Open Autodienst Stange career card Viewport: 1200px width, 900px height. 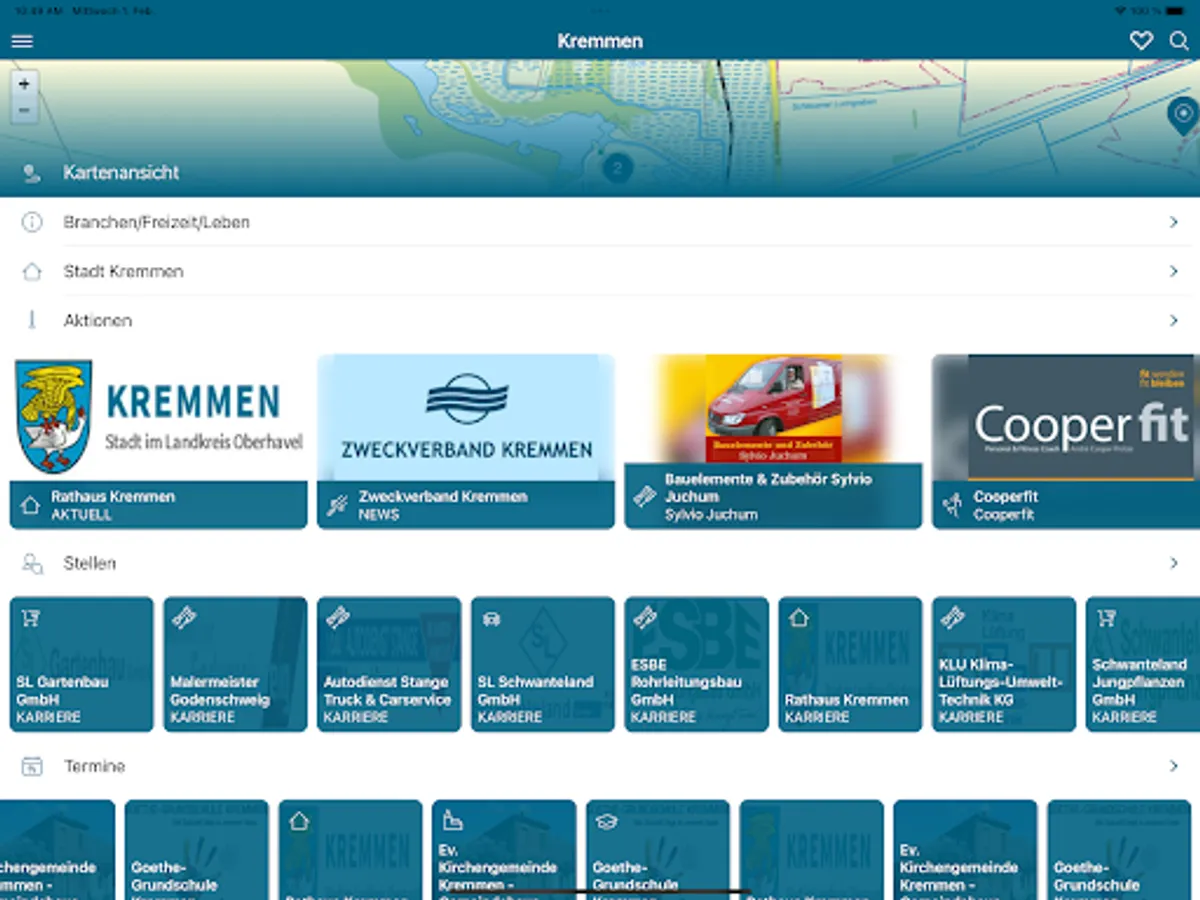(389, 664)
